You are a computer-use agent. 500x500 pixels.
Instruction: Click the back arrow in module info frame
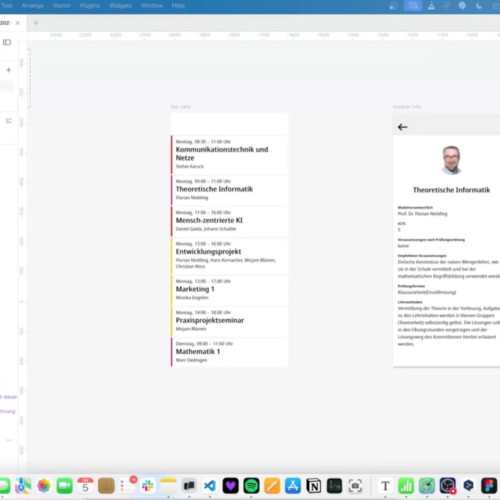pyautogui.click(x=402, y=127)
